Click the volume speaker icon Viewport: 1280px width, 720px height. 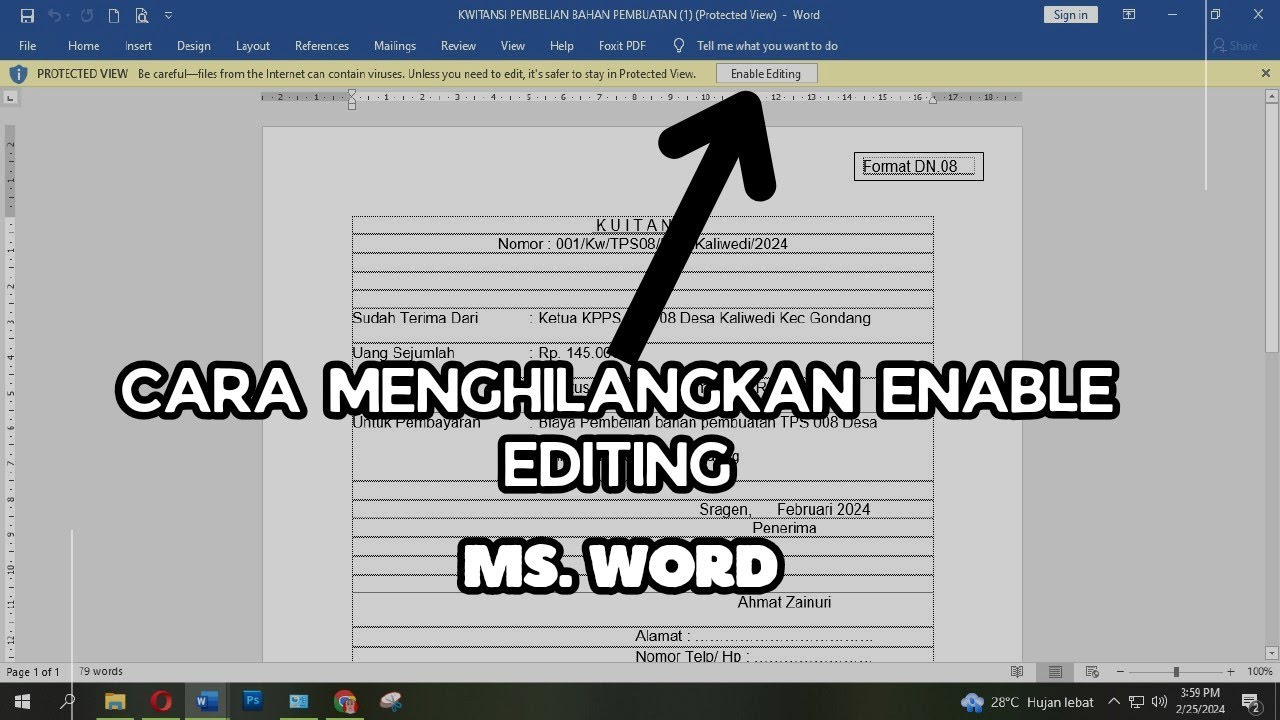pyautogui.click(x=1159, y=702)
